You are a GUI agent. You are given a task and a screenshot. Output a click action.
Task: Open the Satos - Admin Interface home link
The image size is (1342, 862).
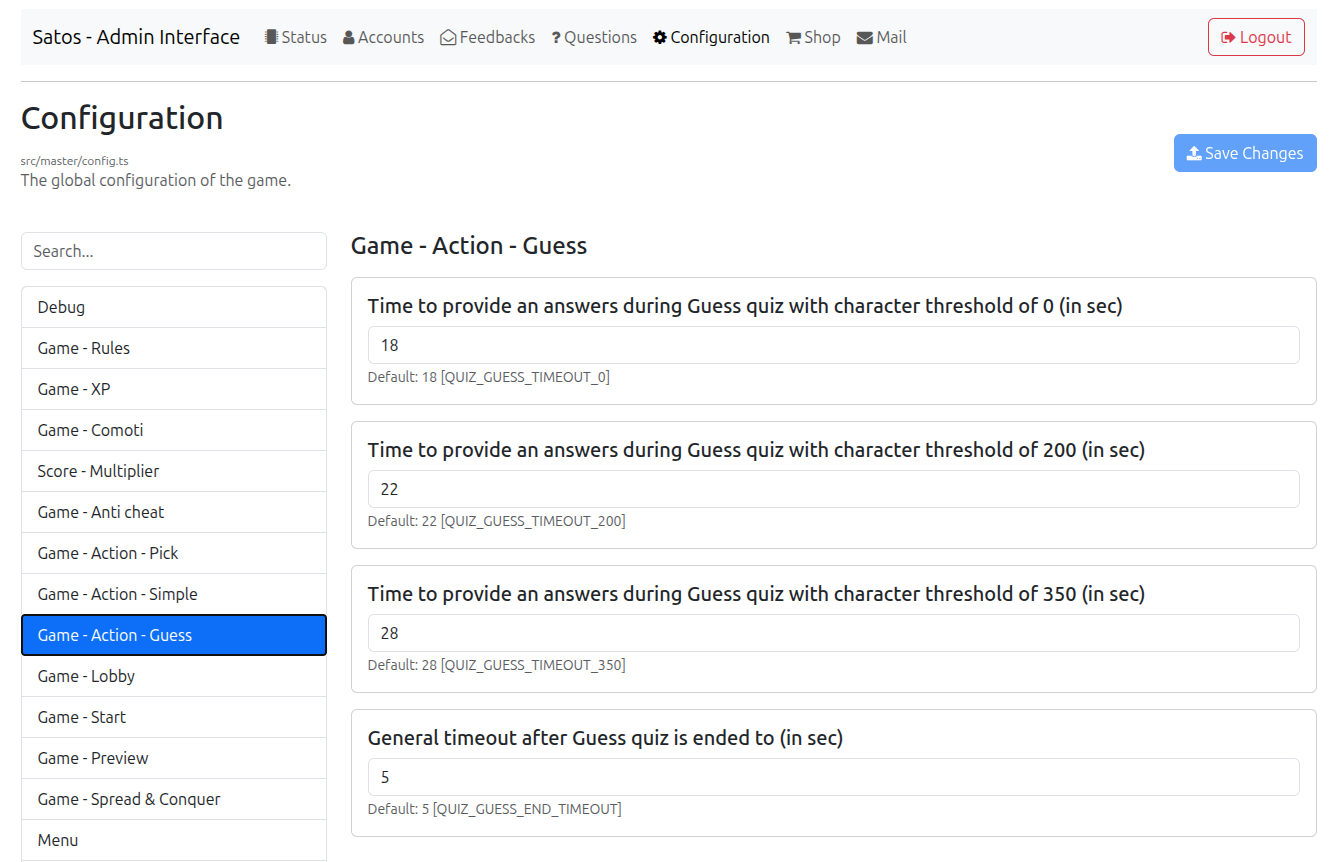(x=136, y=37)
